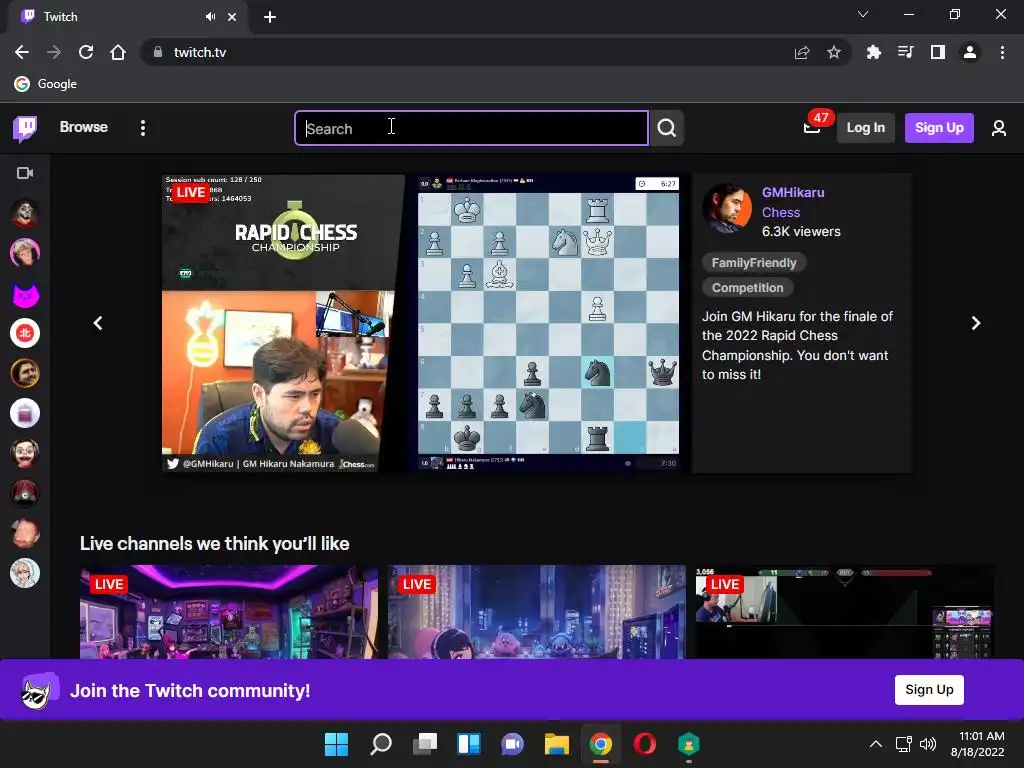Open the media control icon in Chrome toolbar
The image size is (1024, 768).
pyautogui.click(x=905, y=52)
